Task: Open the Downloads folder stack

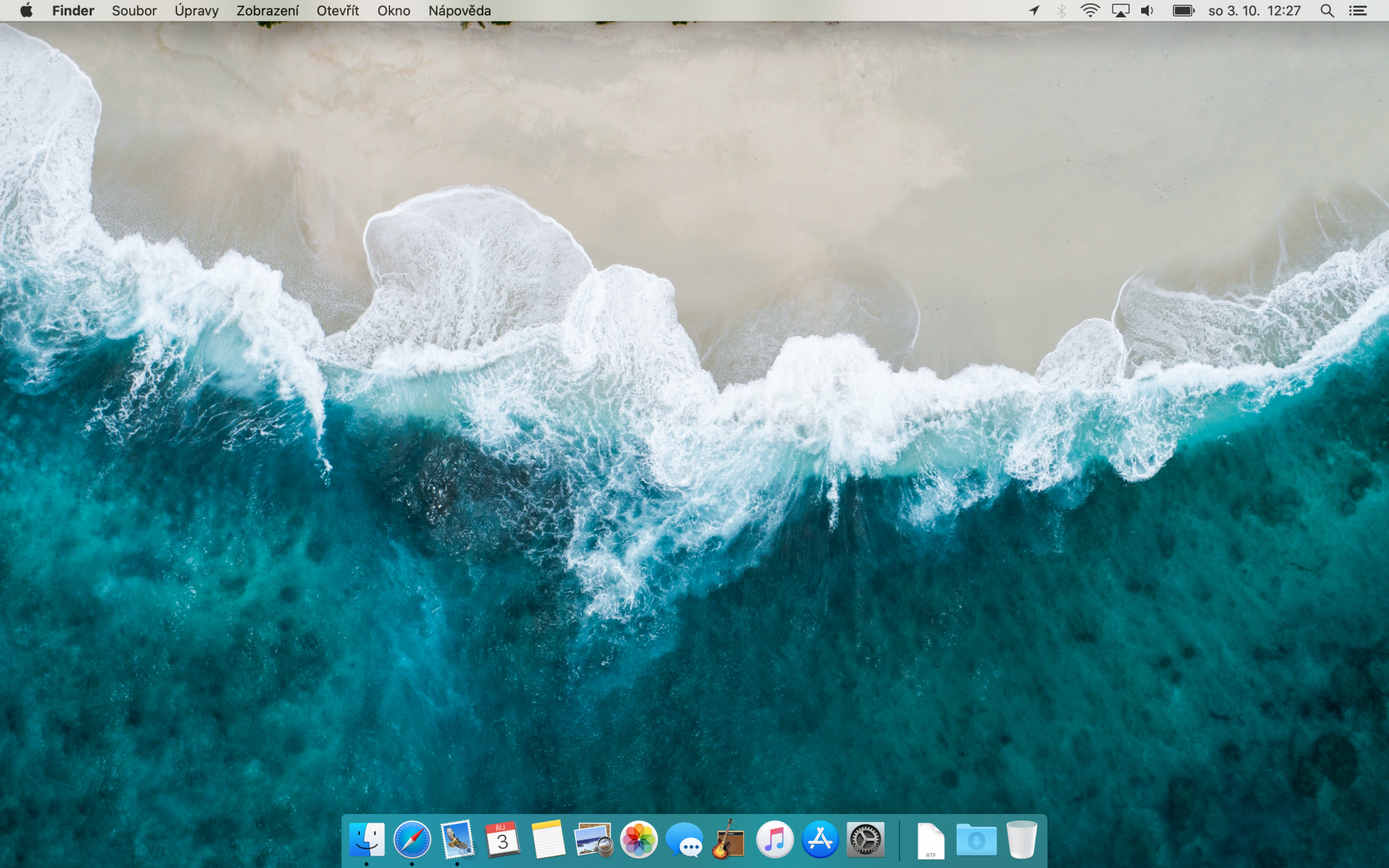Action: pos(976,840)
